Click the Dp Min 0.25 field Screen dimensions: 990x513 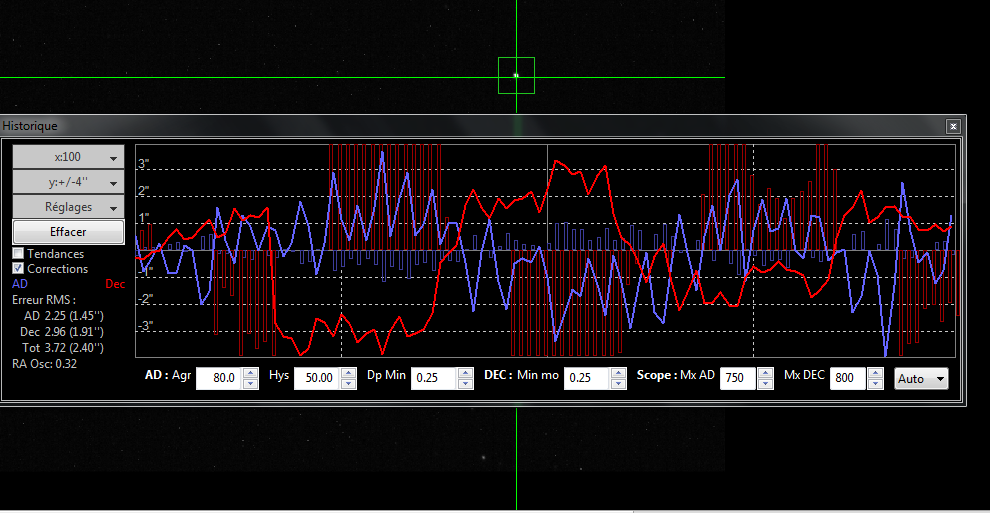(434, 378)
